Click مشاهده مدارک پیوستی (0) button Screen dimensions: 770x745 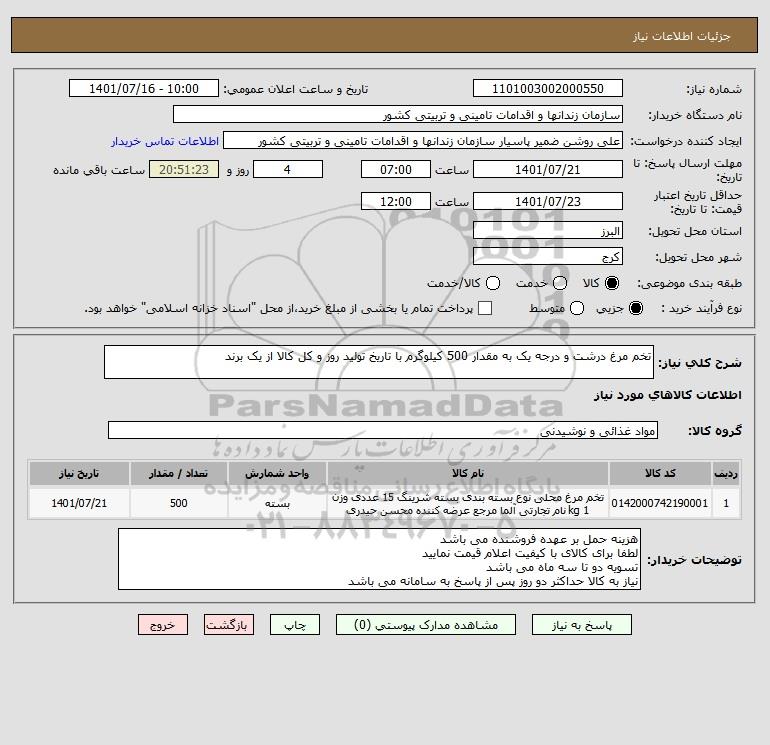click(426, 625)
